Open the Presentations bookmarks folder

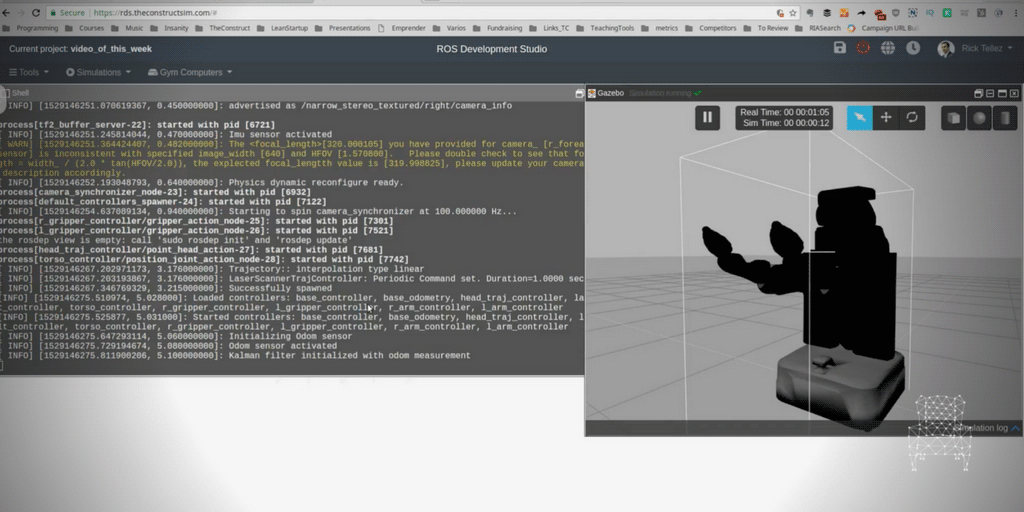click(343, 28)
